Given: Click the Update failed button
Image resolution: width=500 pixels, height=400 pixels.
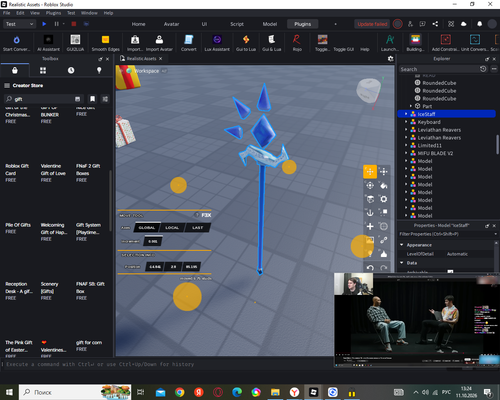Looking at the screenshot, I should pos(372,24).
